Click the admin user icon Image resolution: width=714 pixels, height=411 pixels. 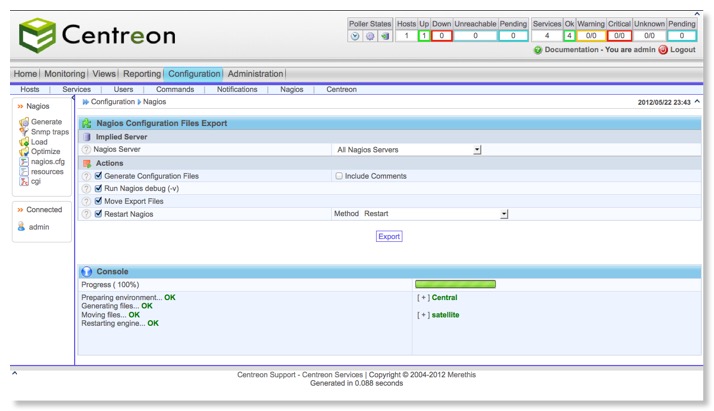(x=21, y=226)
